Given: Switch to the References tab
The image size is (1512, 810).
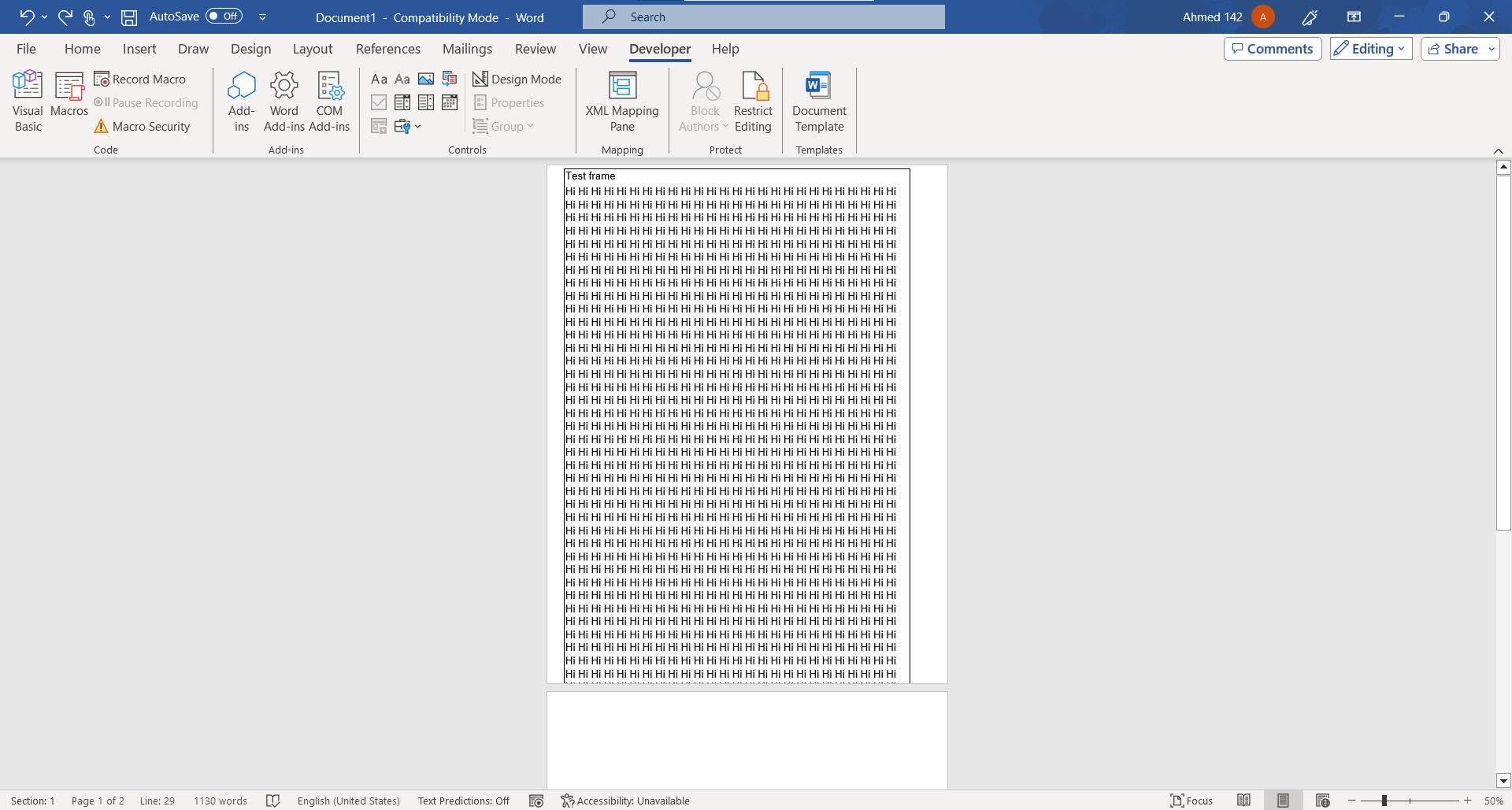Looking at the screenshot, I should pyautogui.click(x=388, y=49).
